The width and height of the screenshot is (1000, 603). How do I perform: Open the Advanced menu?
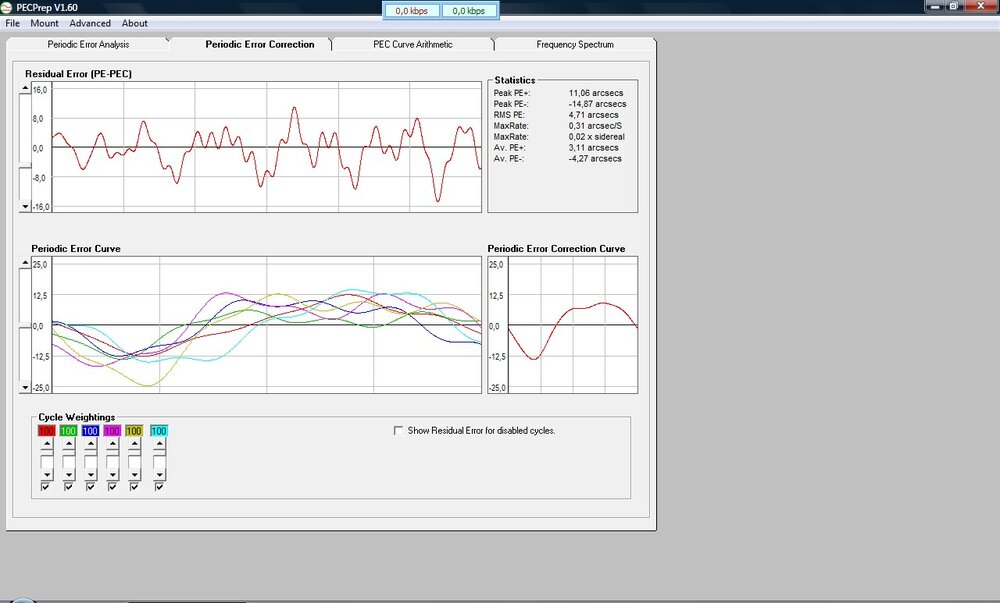pos(90,23)
